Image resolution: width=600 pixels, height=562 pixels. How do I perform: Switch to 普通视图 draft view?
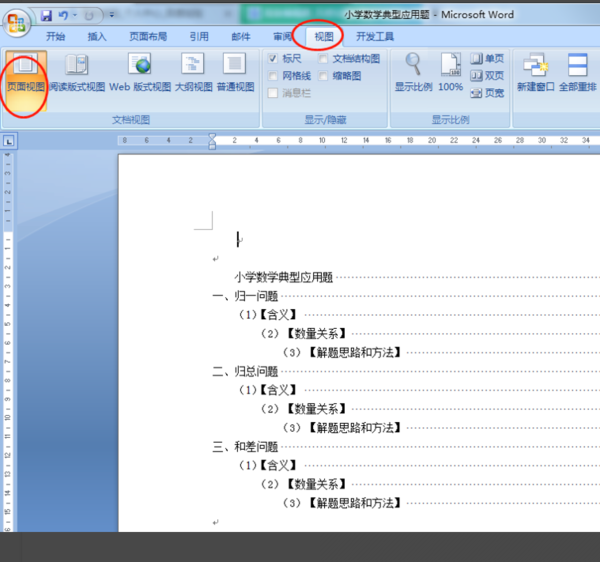[235, 74]
